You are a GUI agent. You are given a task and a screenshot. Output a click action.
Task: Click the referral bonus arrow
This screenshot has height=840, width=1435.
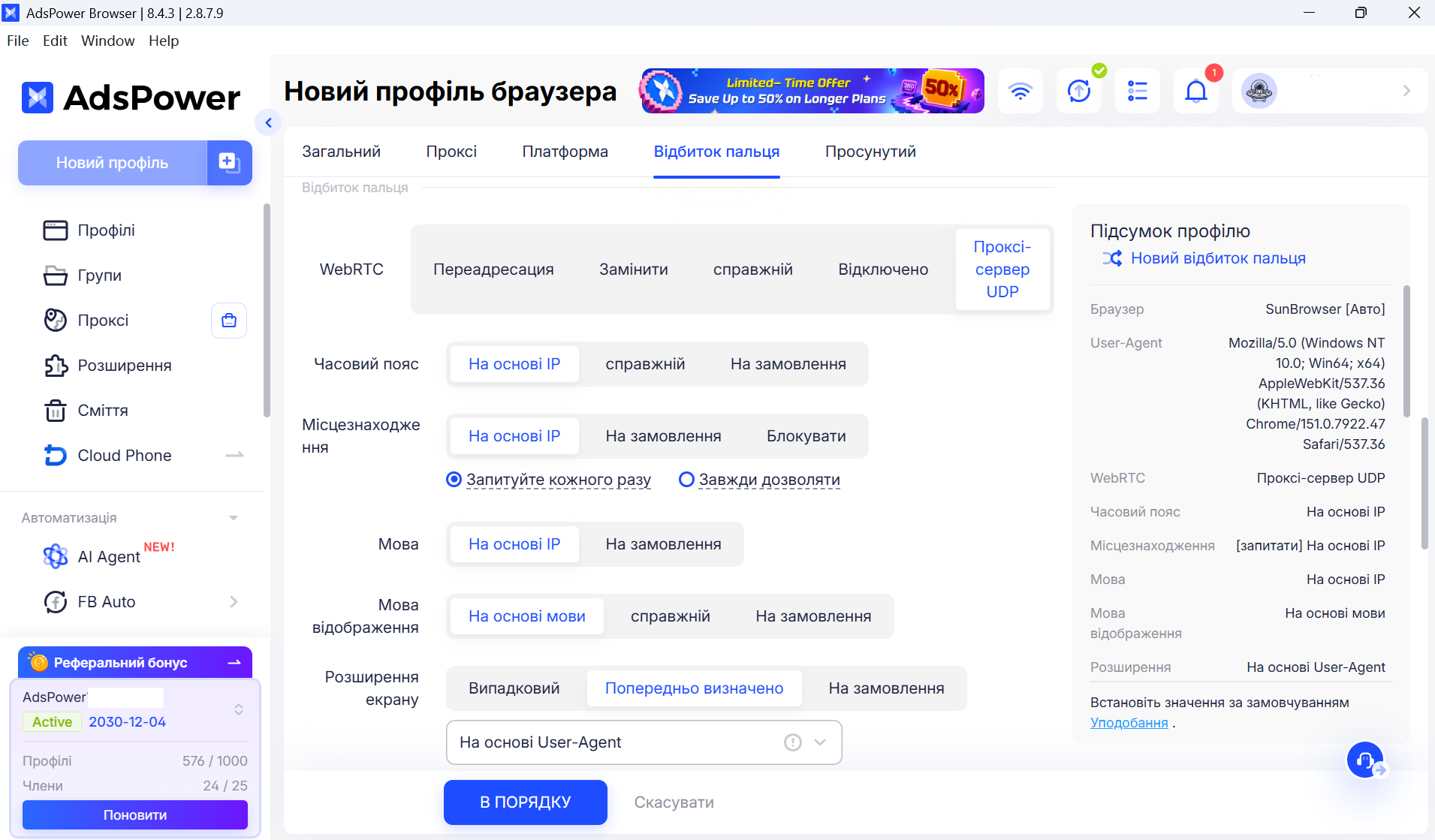coord(234,663)
